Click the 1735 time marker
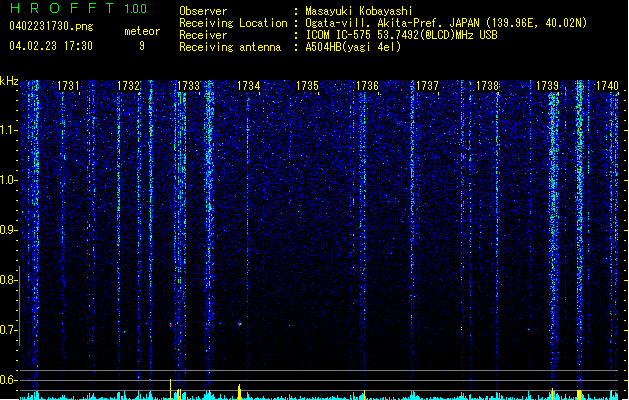The width and height of the screenshot is (629, 400). [307, 86]
